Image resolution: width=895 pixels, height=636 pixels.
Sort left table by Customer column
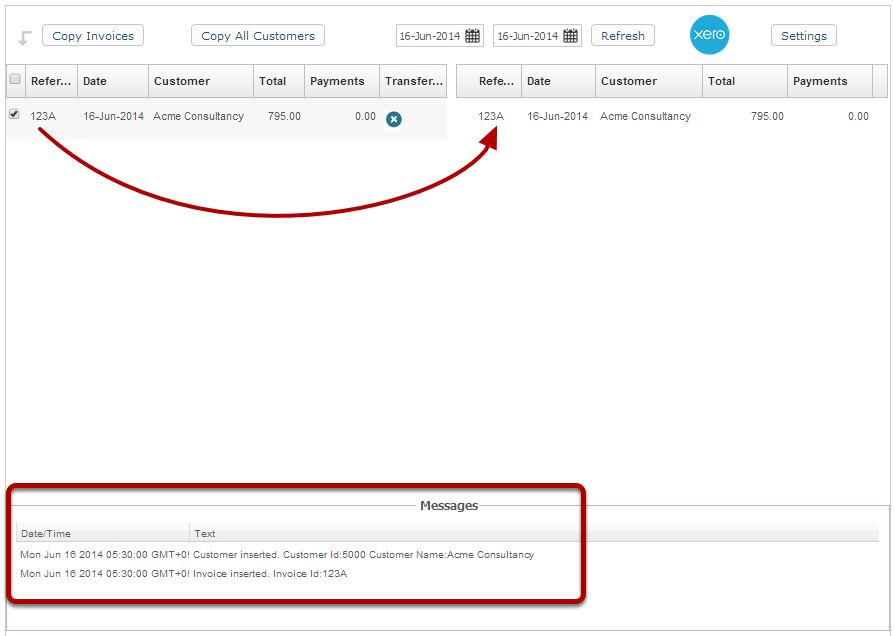coord(201,81)
